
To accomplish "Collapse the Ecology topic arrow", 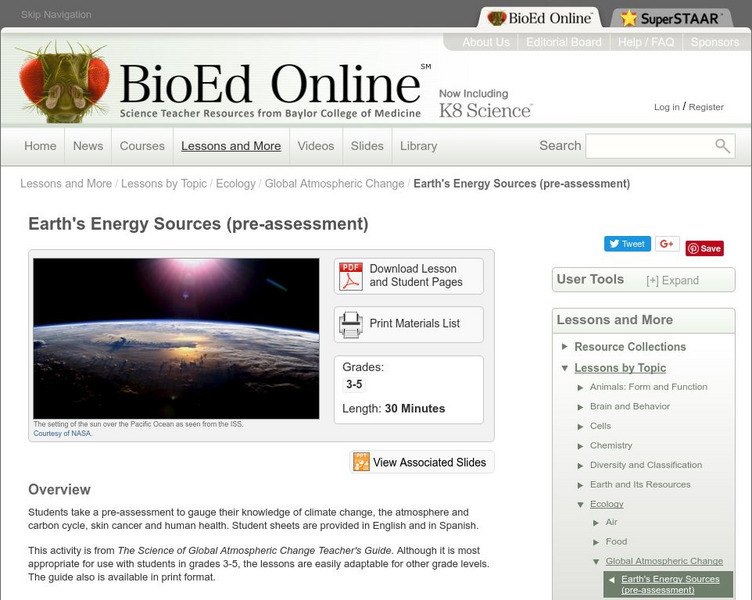I will click(580, 505).
